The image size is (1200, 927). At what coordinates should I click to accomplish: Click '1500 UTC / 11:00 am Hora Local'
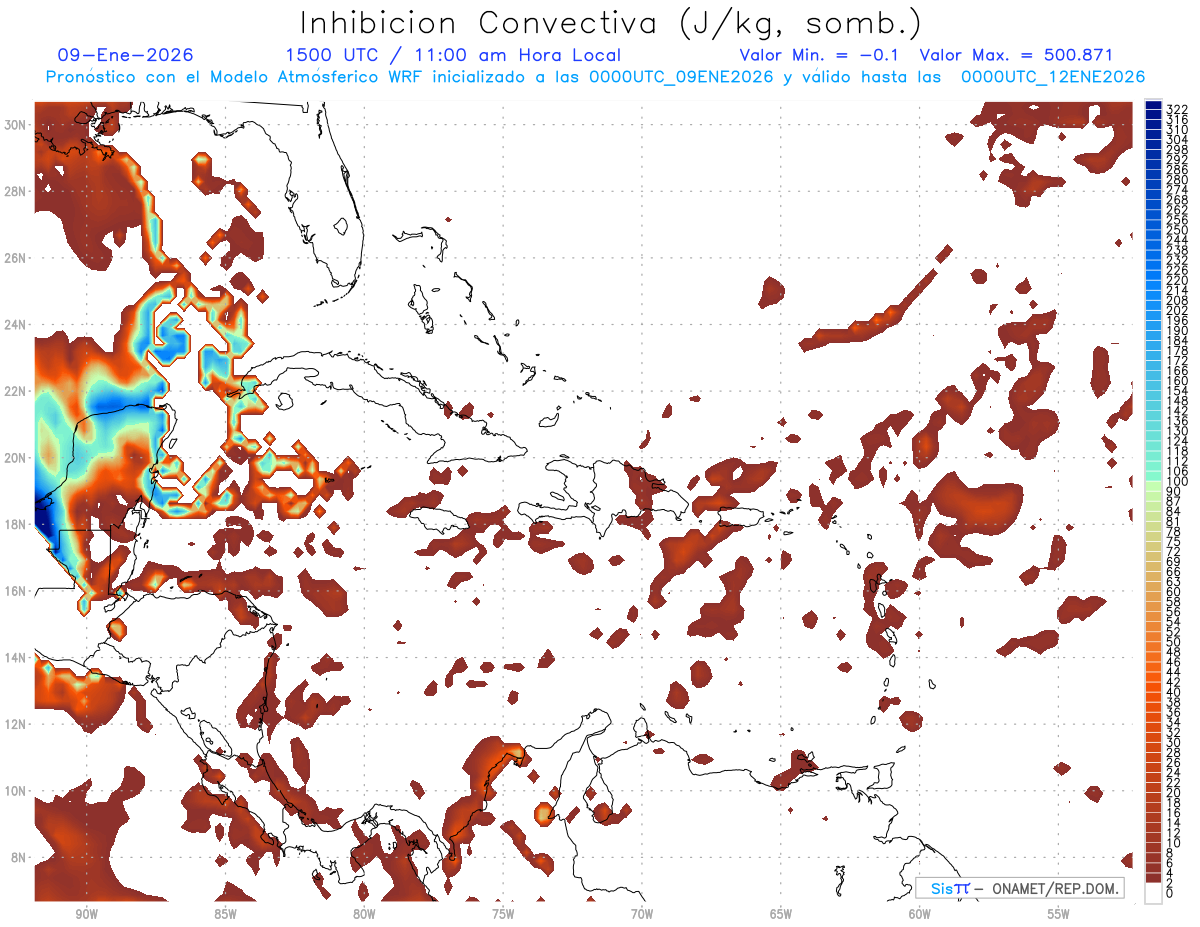453,55
